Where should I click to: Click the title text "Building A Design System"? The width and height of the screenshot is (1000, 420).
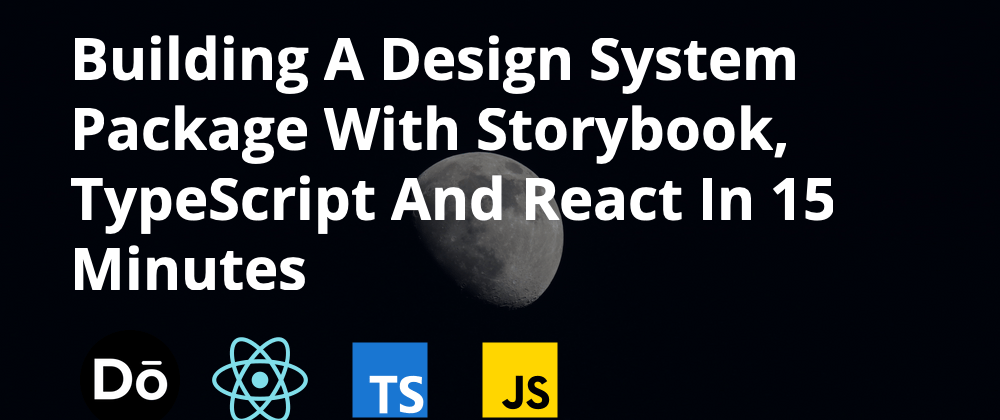(x=434, y=62)
